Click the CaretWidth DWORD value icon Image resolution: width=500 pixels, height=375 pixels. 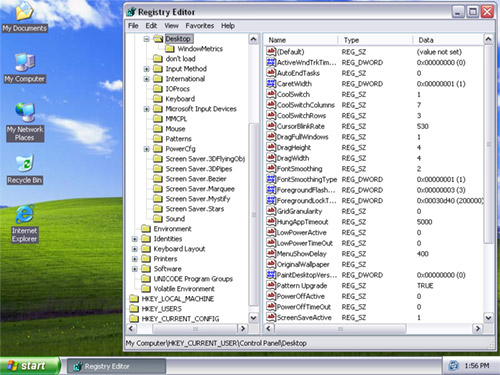pyautogui.click(x=271, y=84)
